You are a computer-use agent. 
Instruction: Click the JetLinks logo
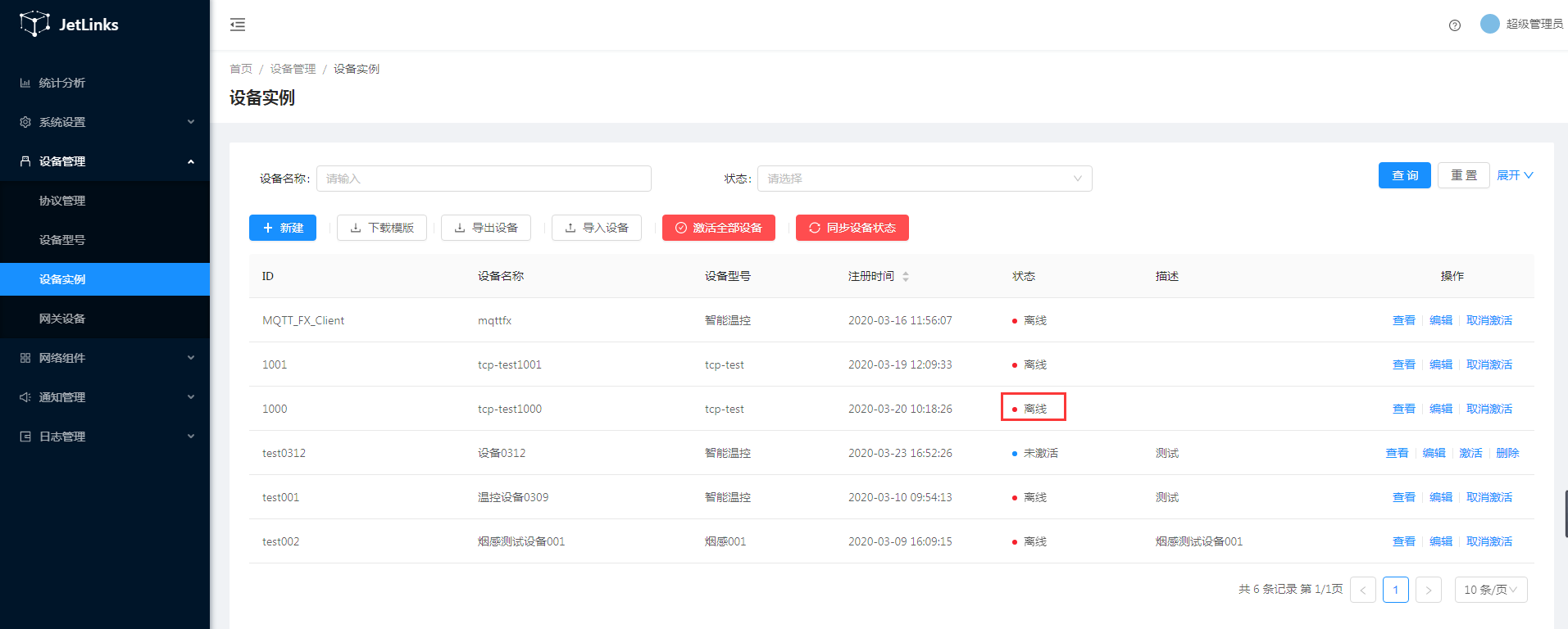click(x=70, y=25)
